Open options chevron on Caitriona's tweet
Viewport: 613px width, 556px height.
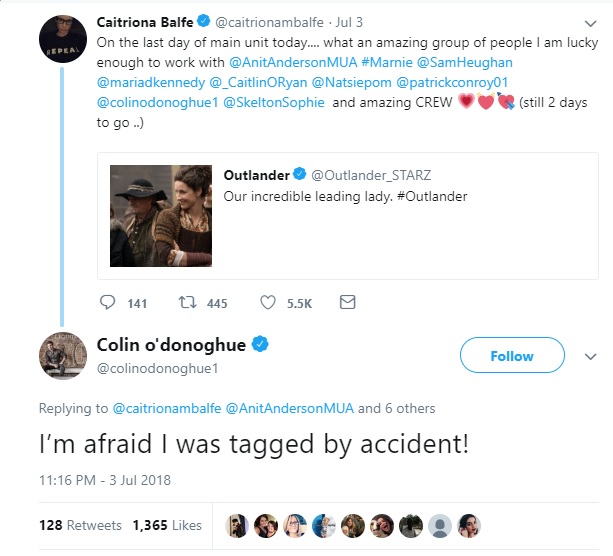(590, 20)
